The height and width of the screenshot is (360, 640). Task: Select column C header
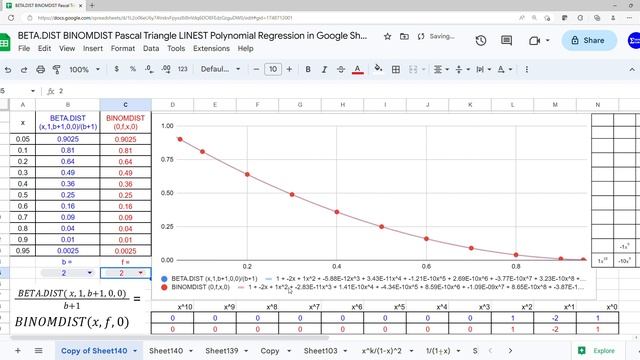point(125,105)
